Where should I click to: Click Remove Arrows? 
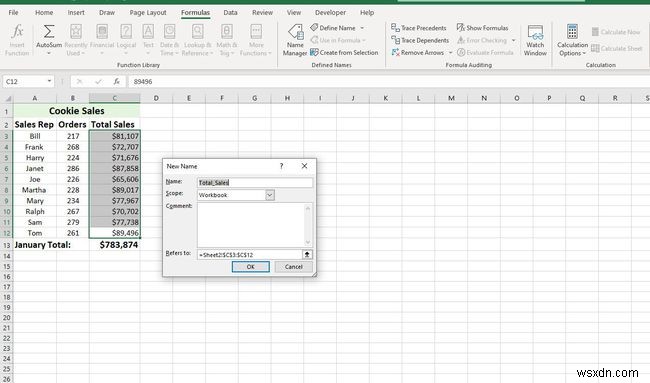pos(417,53)
